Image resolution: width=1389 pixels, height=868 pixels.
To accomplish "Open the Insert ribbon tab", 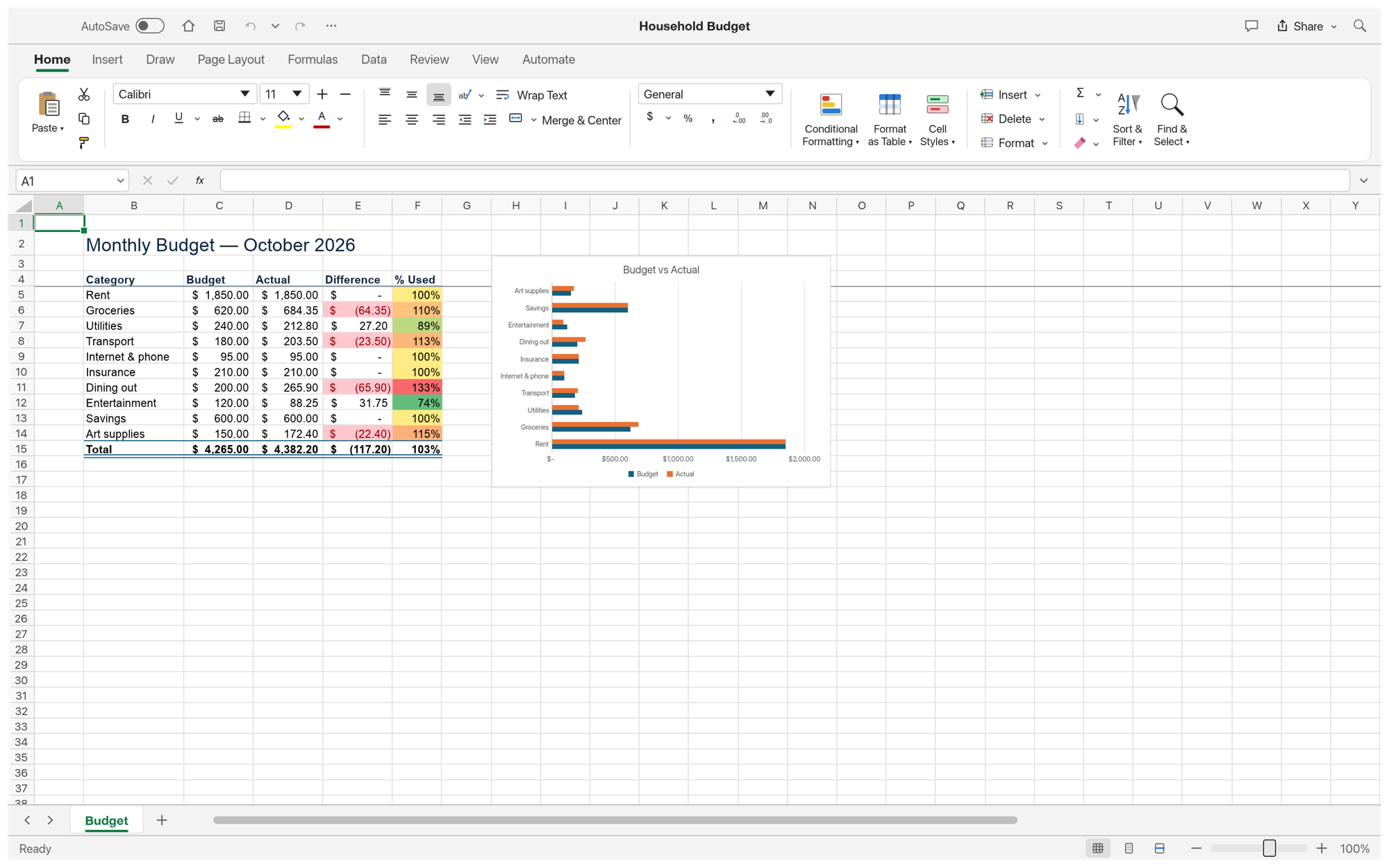I will (x=107, y=60).
